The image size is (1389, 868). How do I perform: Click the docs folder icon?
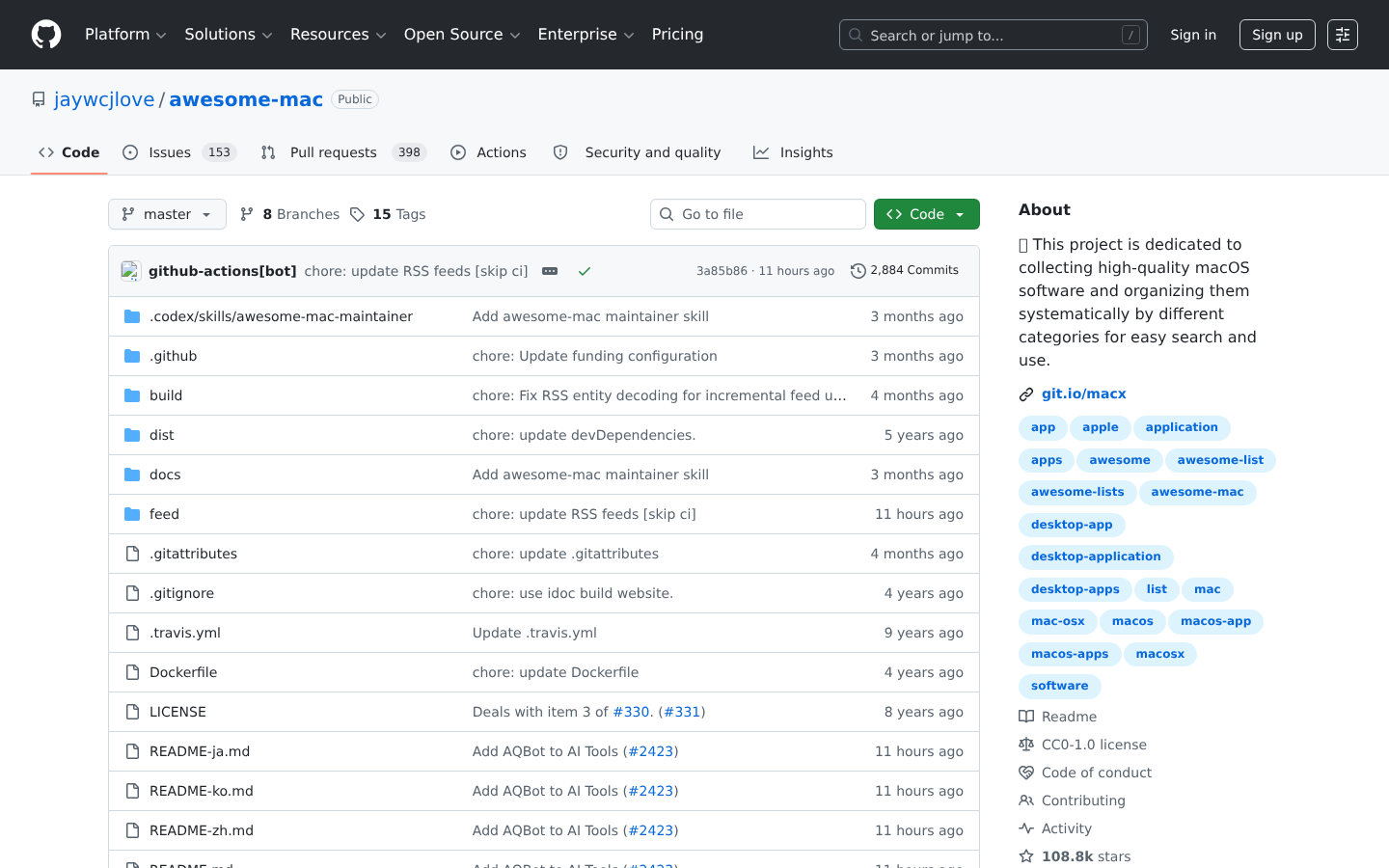[x=132, y=475]
